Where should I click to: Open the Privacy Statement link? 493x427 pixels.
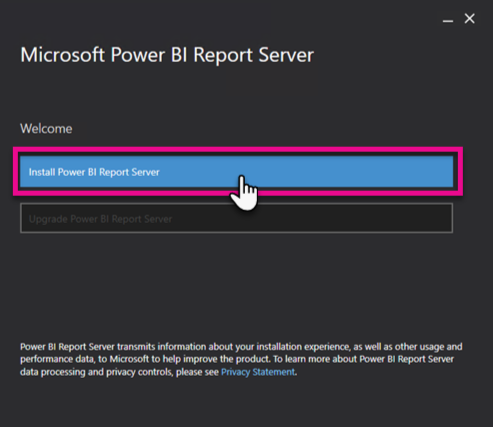point(258,372)
